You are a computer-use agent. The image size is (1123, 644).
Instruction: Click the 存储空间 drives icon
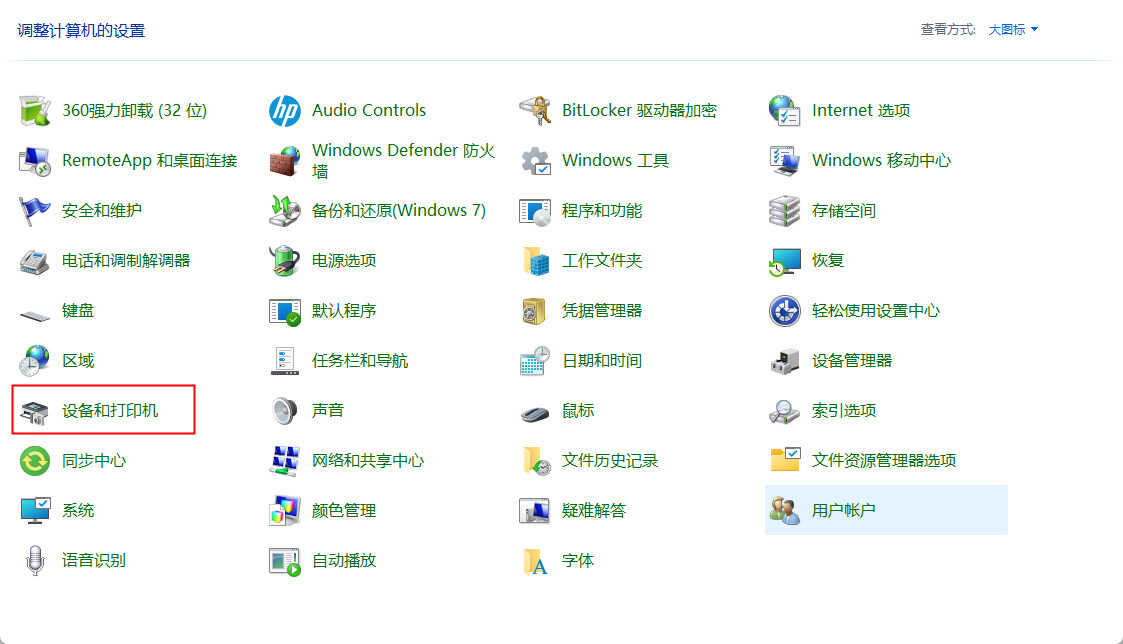(784, 211)
